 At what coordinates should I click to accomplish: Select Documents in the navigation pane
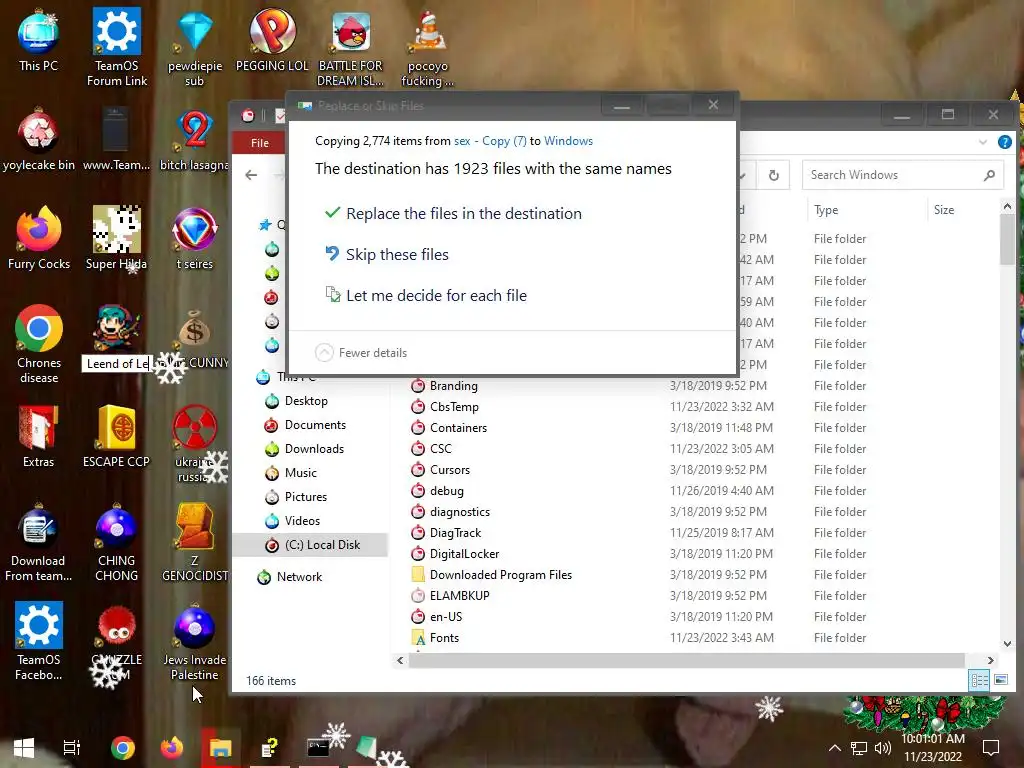click(315, 425)
